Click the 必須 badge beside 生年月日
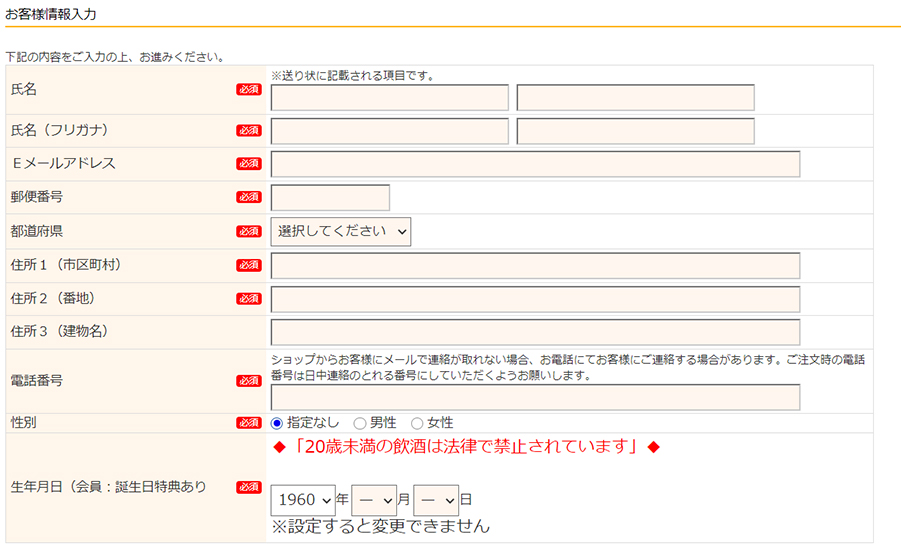The height and width of the screenshot is (546, 901). [x=248, y=488]
